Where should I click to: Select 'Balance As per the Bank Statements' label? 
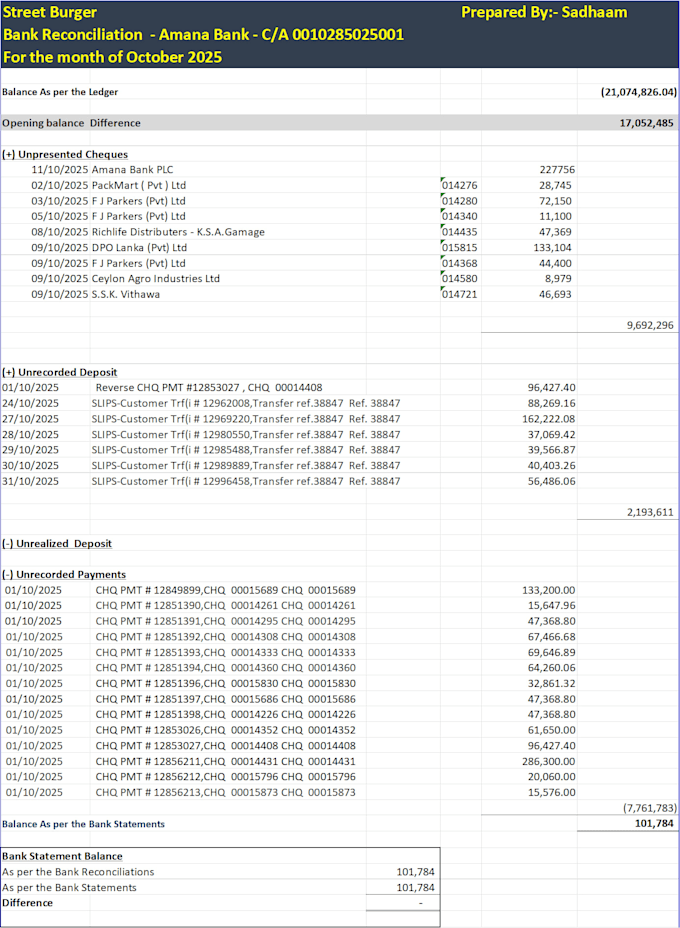(83, 824)
